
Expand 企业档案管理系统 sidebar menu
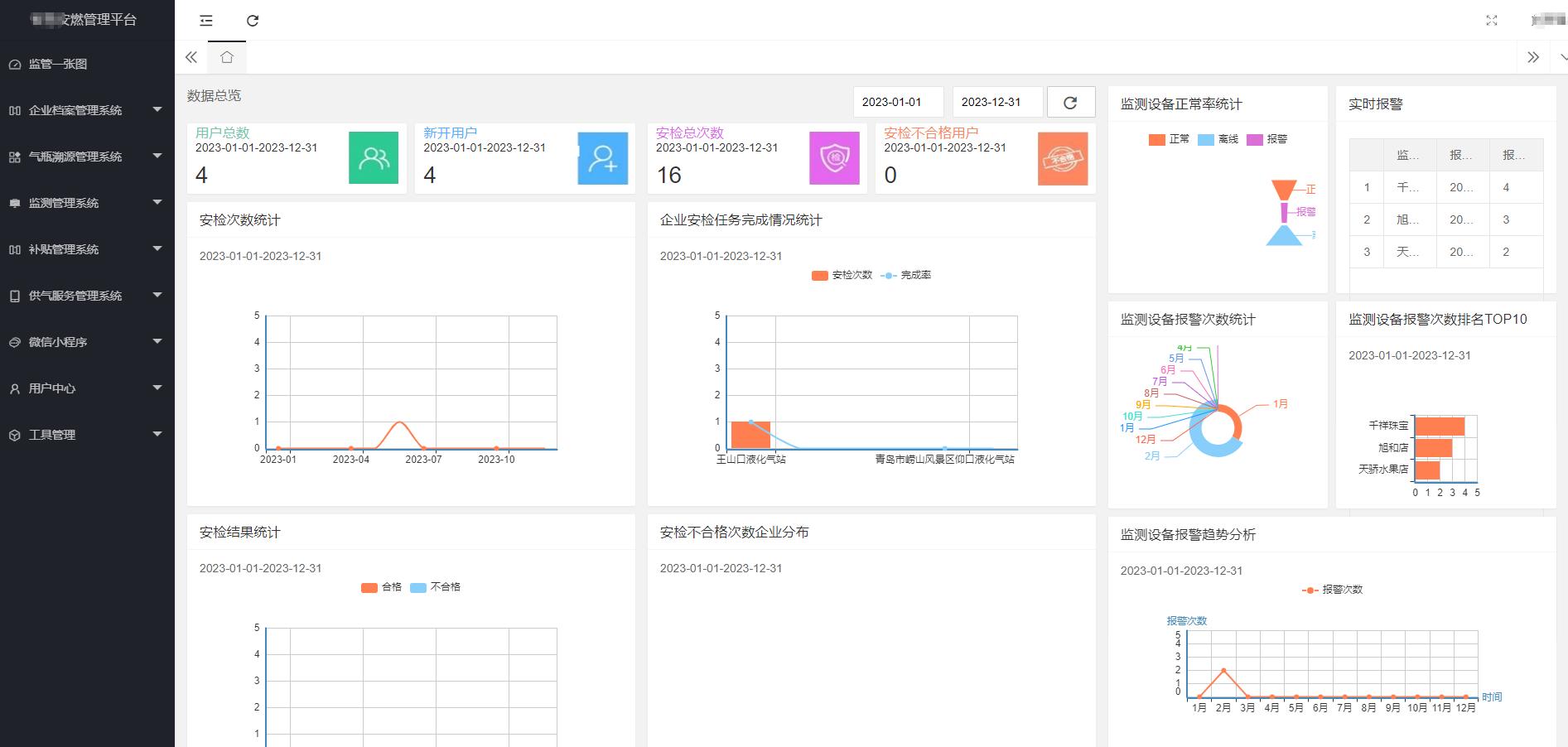coord(83,110)
